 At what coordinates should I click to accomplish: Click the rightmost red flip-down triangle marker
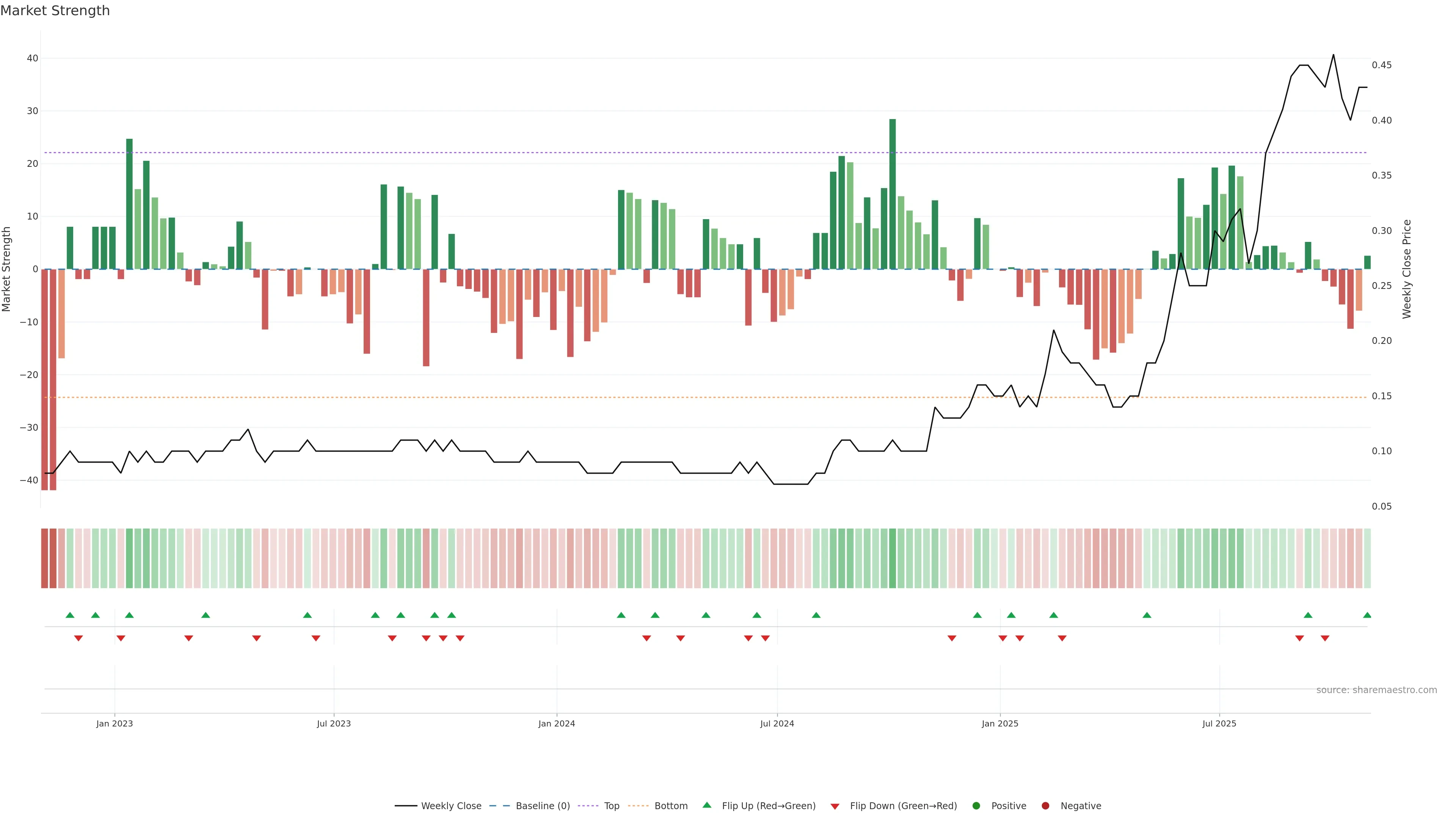click(1325, 638)
